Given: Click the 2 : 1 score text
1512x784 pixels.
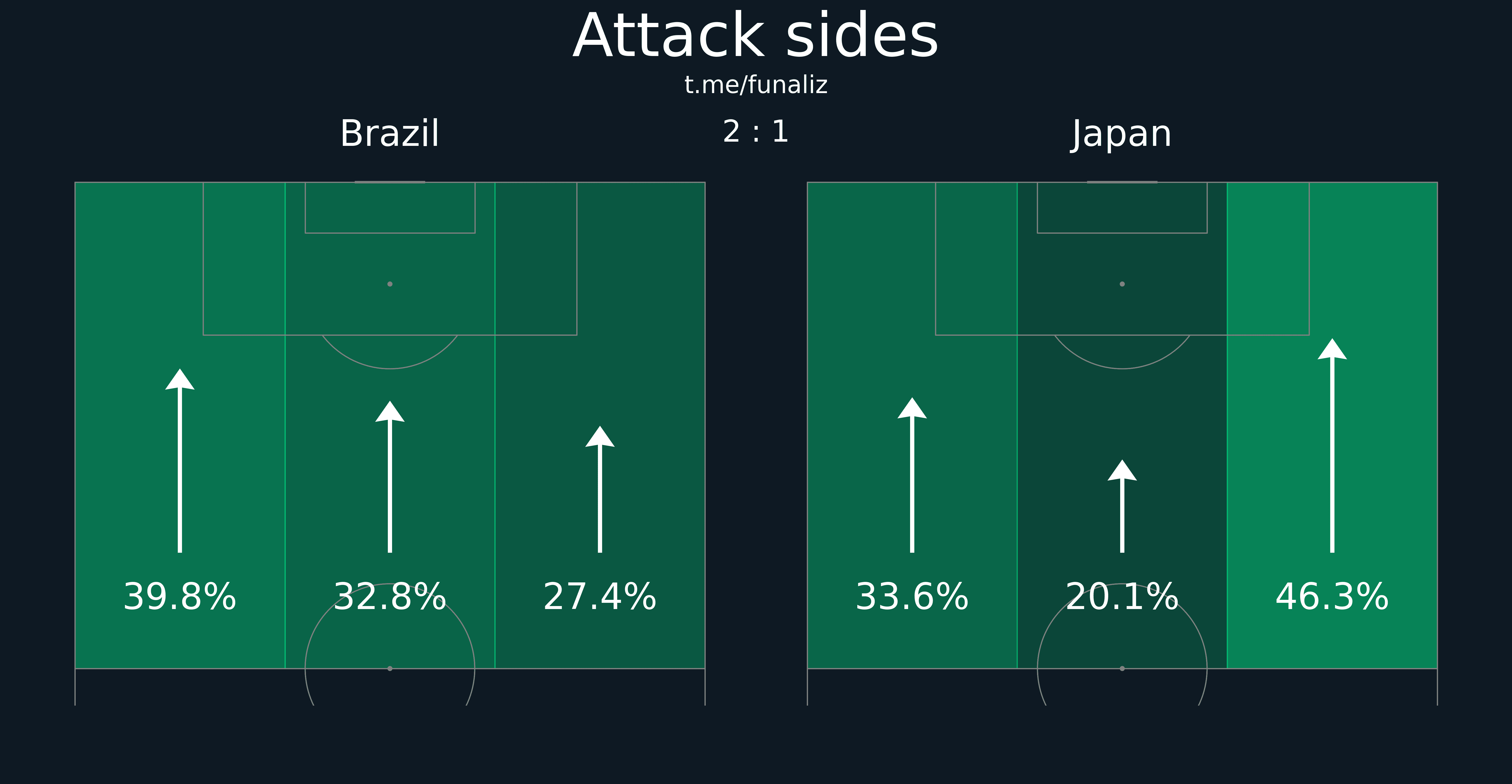Looking at the screenshot, I should [756, 131].
